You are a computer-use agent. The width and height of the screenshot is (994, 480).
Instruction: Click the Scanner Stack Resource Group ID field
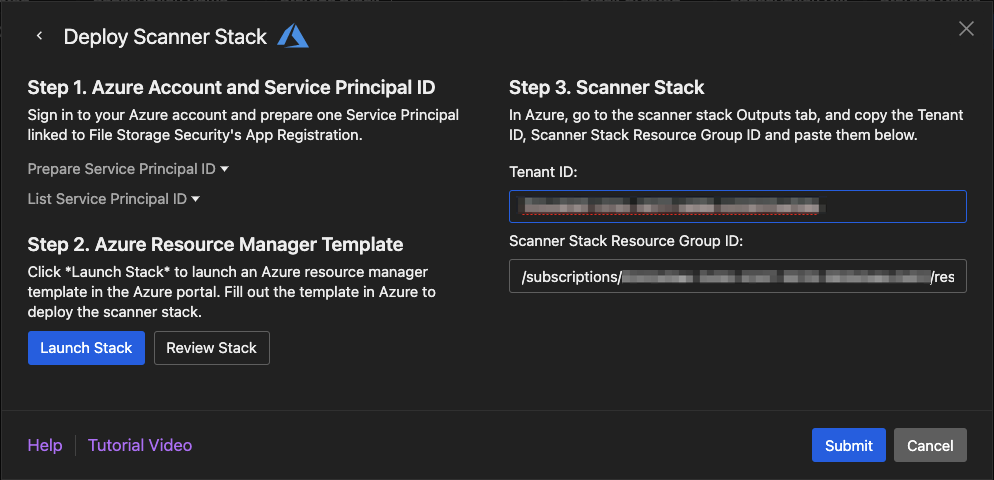(x=737, y=276)
